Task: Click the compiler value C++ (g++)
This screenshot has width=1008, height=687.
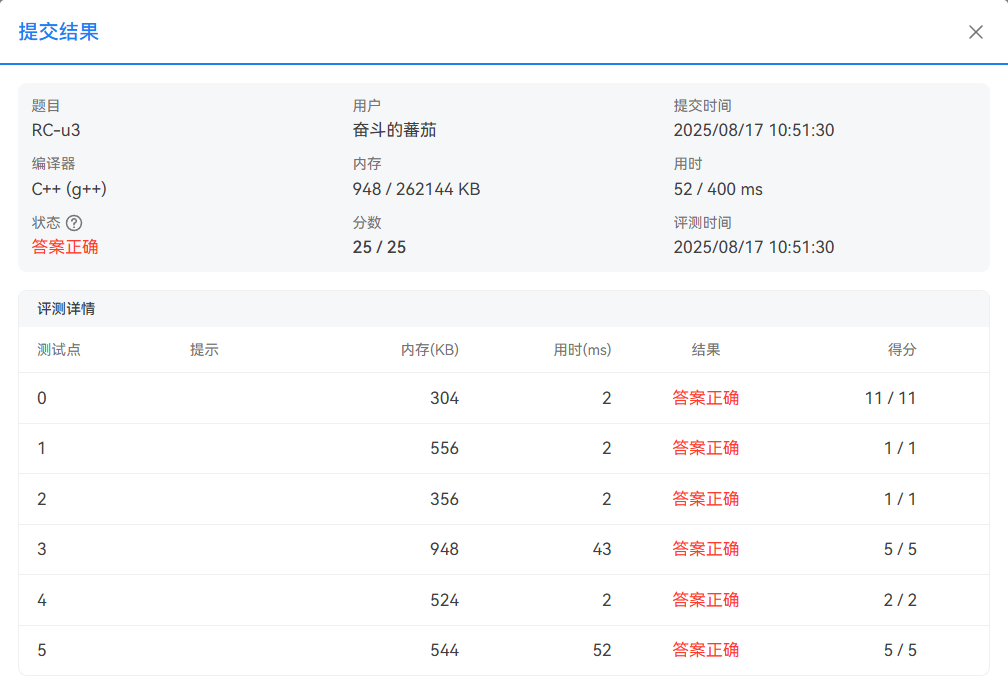Action: coord(69,189)
